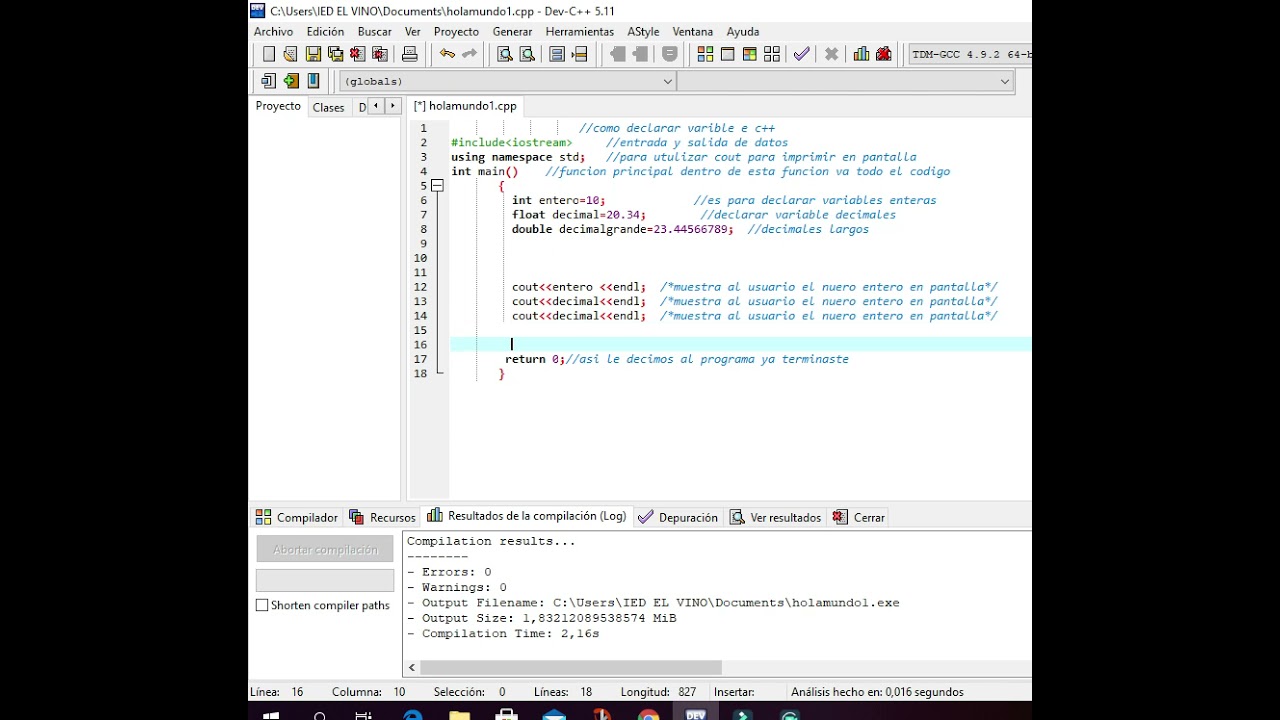Open the Archivo menu
Image resolution: width=1280 pixels, height=720 pixels.
[x=273, y=31]
